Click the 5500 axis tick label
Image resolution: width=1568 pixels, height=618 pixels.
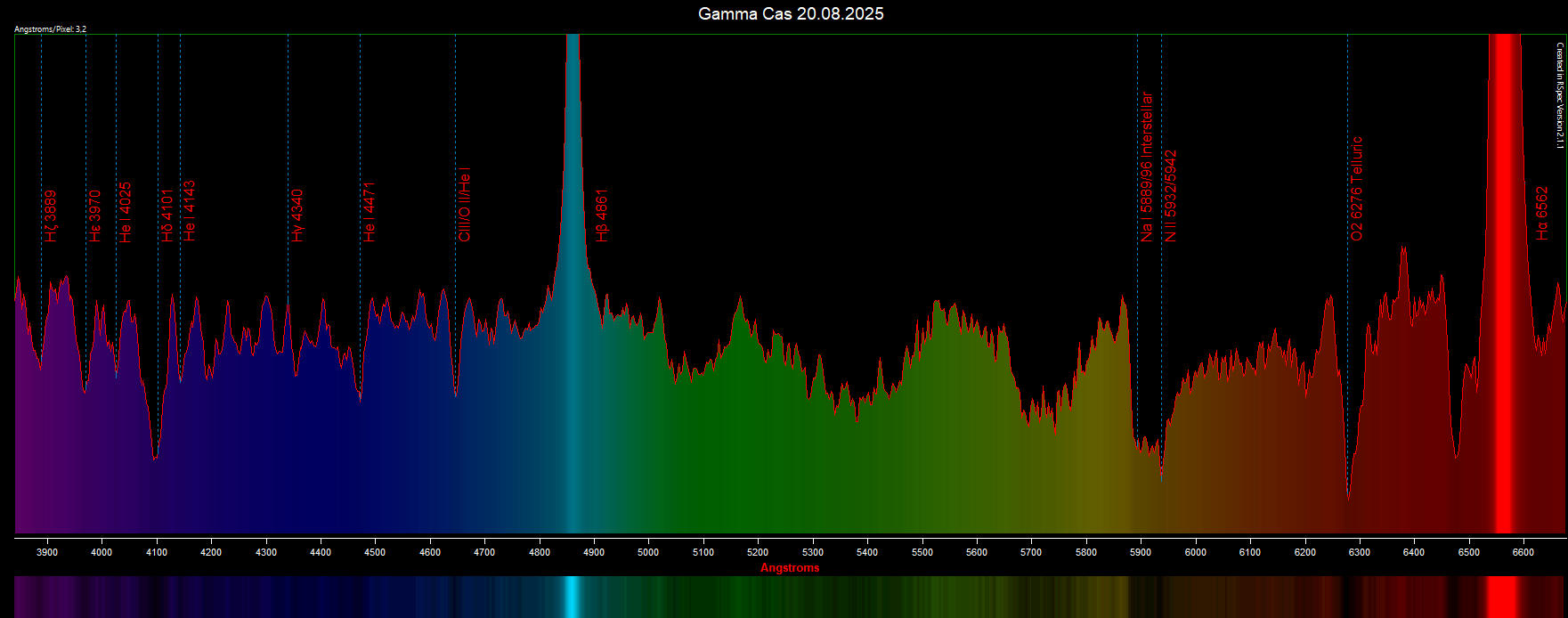[922, 552]
